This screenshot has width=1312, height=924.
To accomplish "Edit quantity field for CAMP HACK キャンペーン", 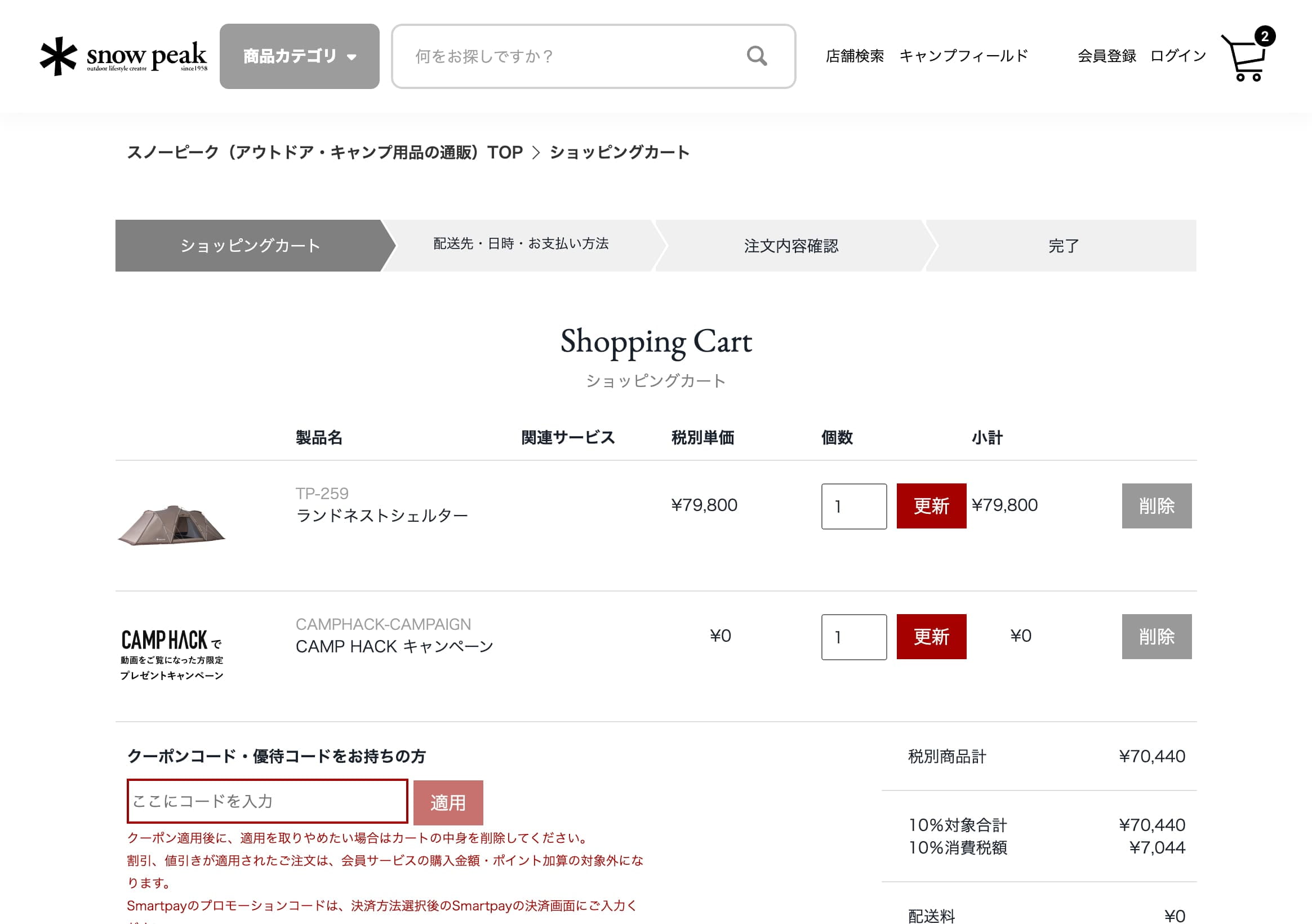I will pos(853,637).
